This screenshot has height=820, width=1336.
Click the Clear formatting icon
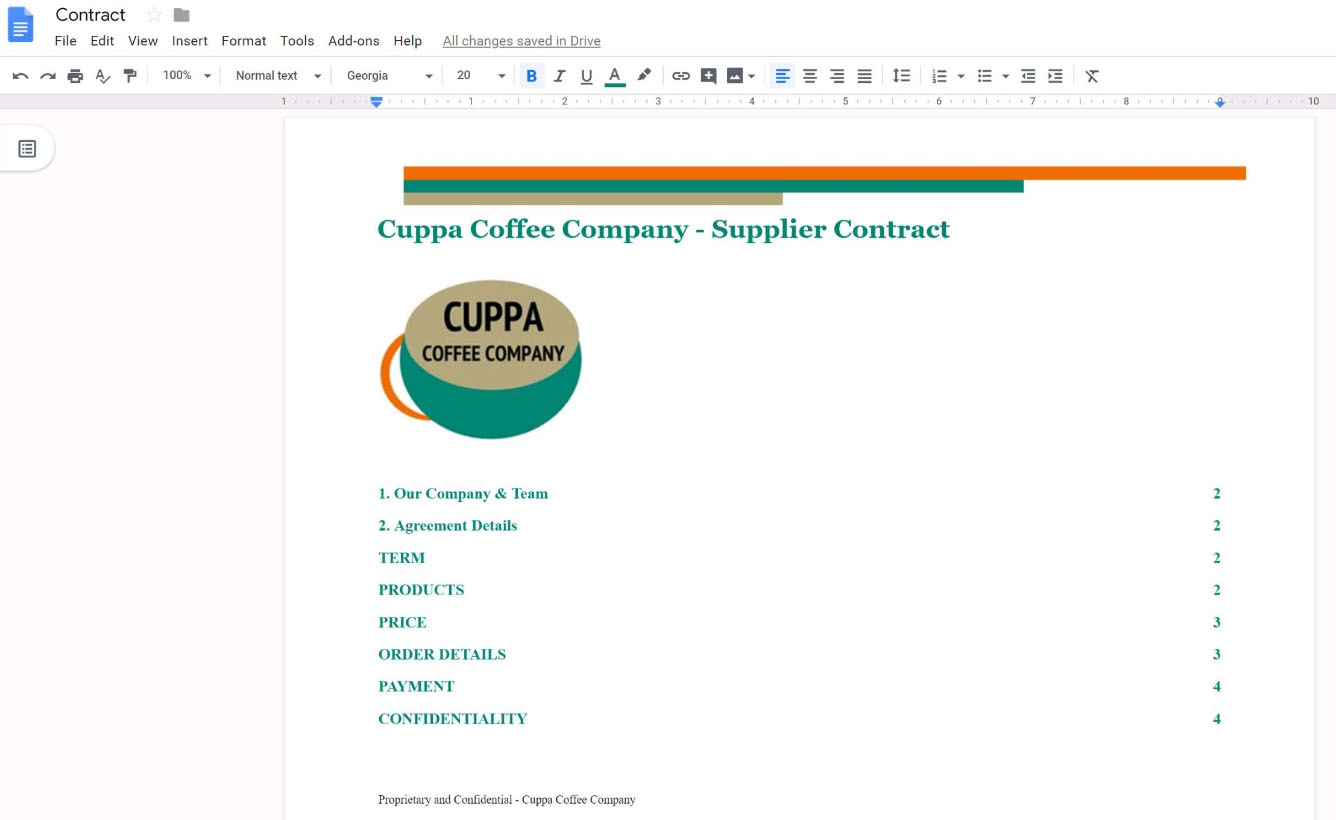(x=1092, y=76)
